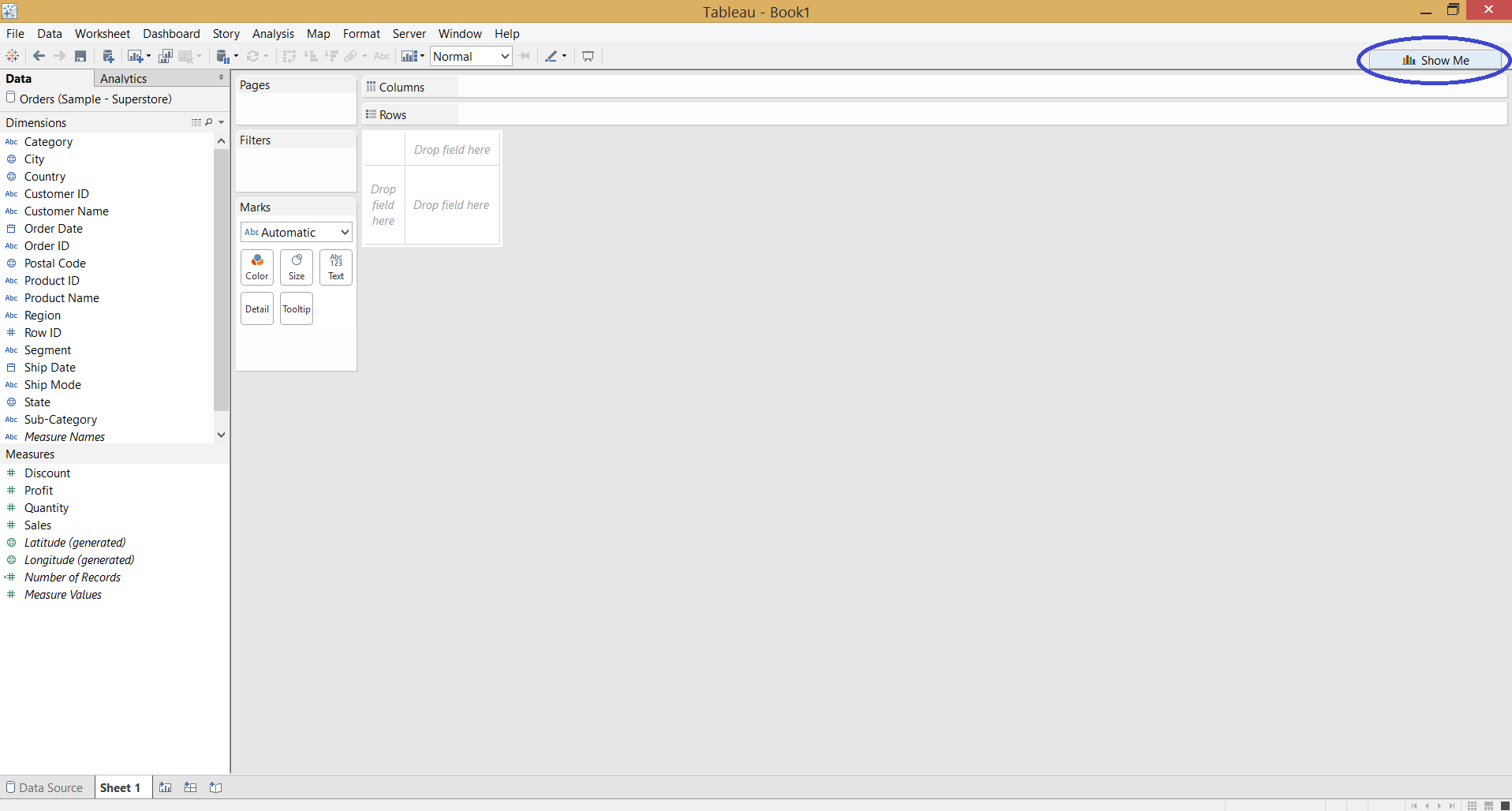This screenshot has height=811, width=1512.
Task: Click the Tooltip button on Marks card
Action: (297, 308)
